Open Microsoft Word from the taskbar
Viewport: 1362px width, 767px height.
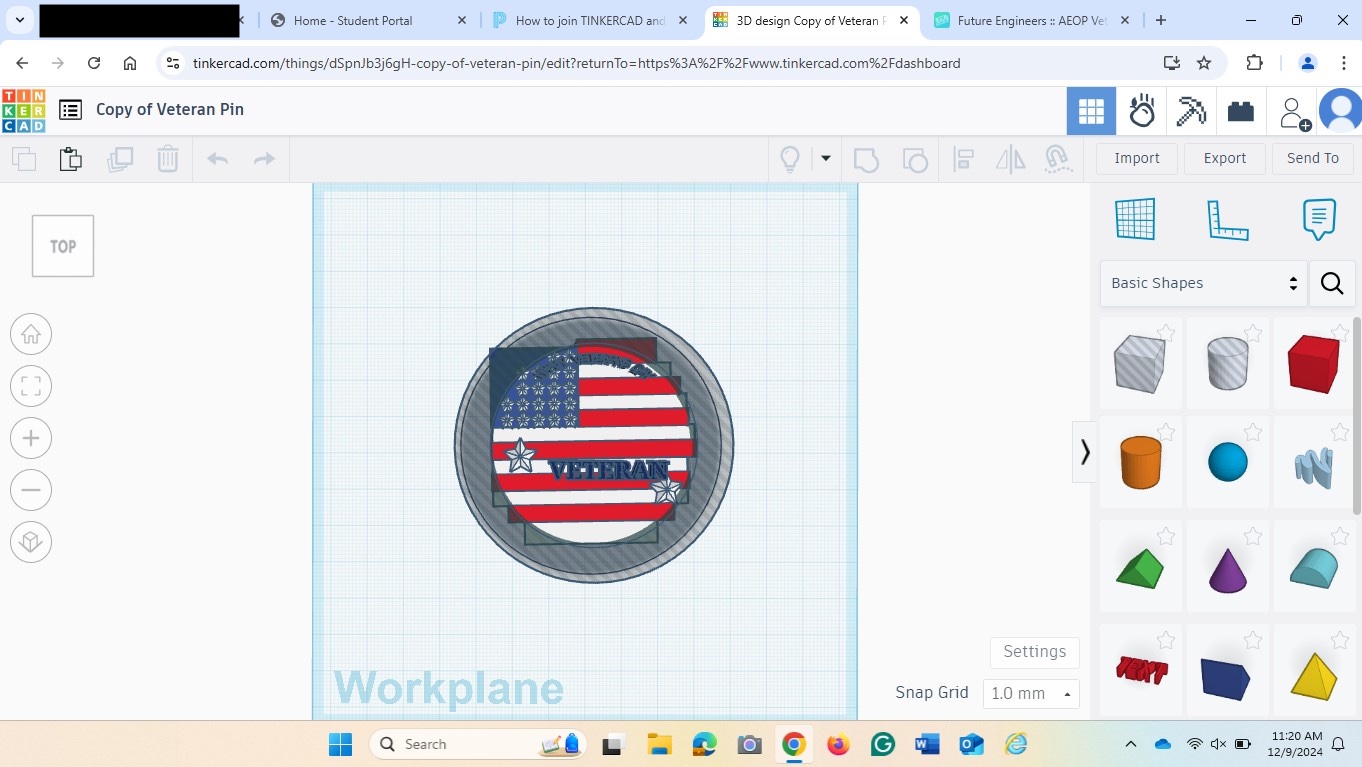click(927, 744)
